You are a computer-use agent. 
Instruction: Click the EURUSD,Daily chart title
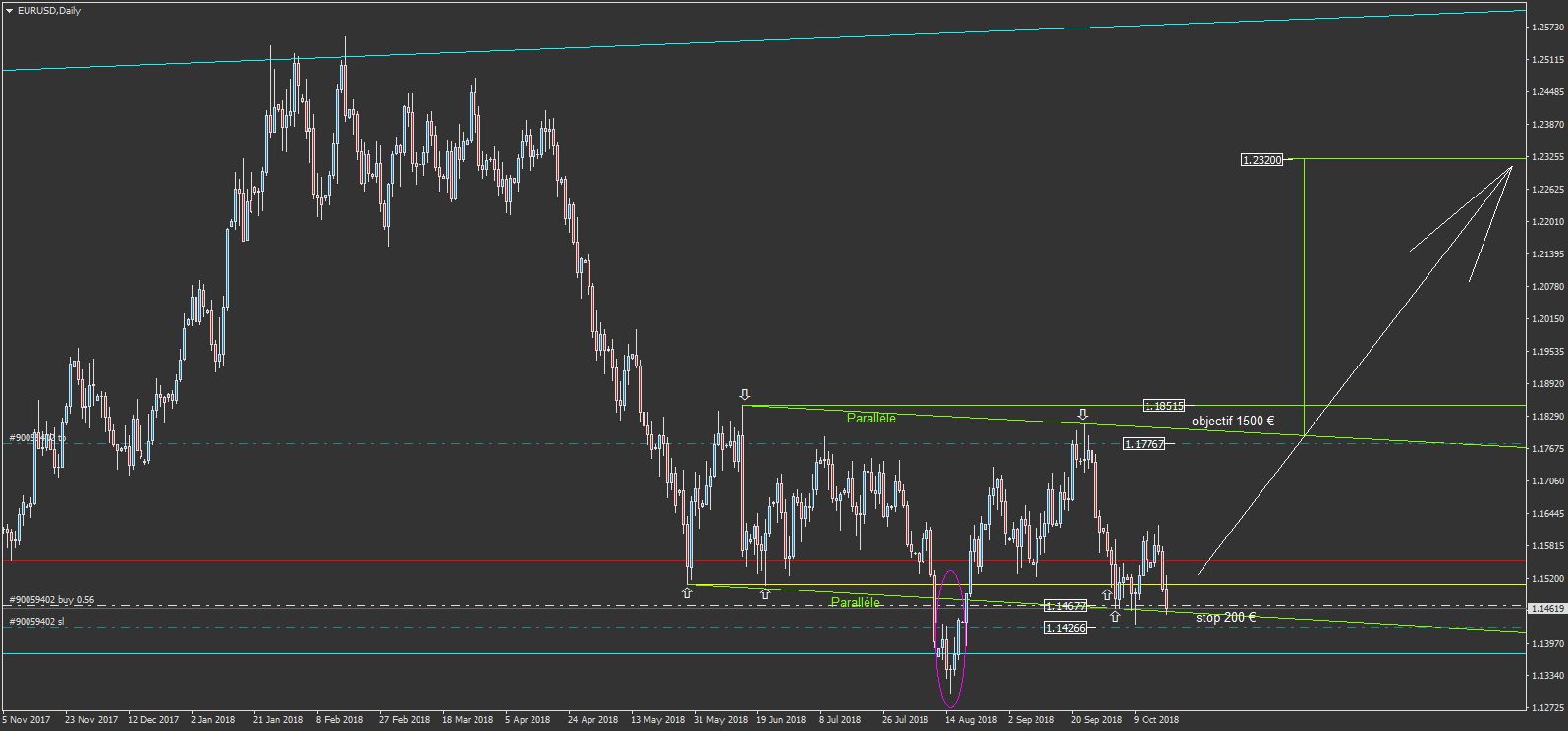49,11
